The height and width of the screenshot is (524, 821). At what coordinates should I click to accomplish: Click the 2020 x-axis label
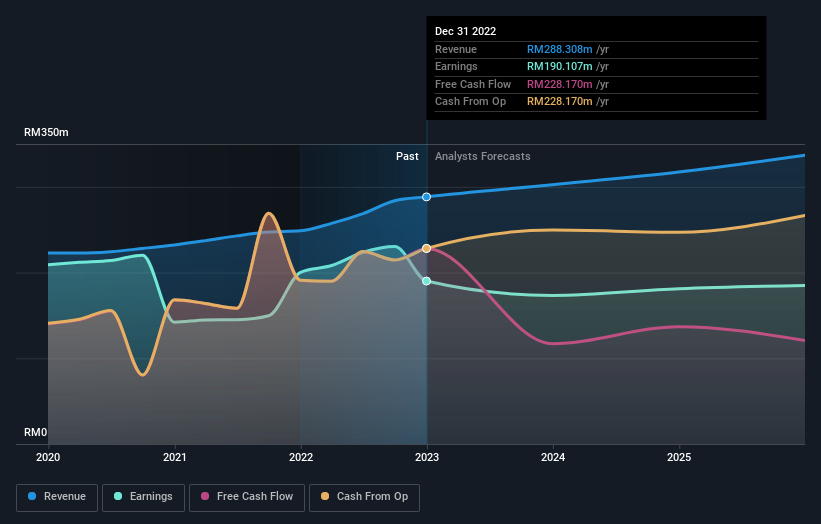(48, 457)
